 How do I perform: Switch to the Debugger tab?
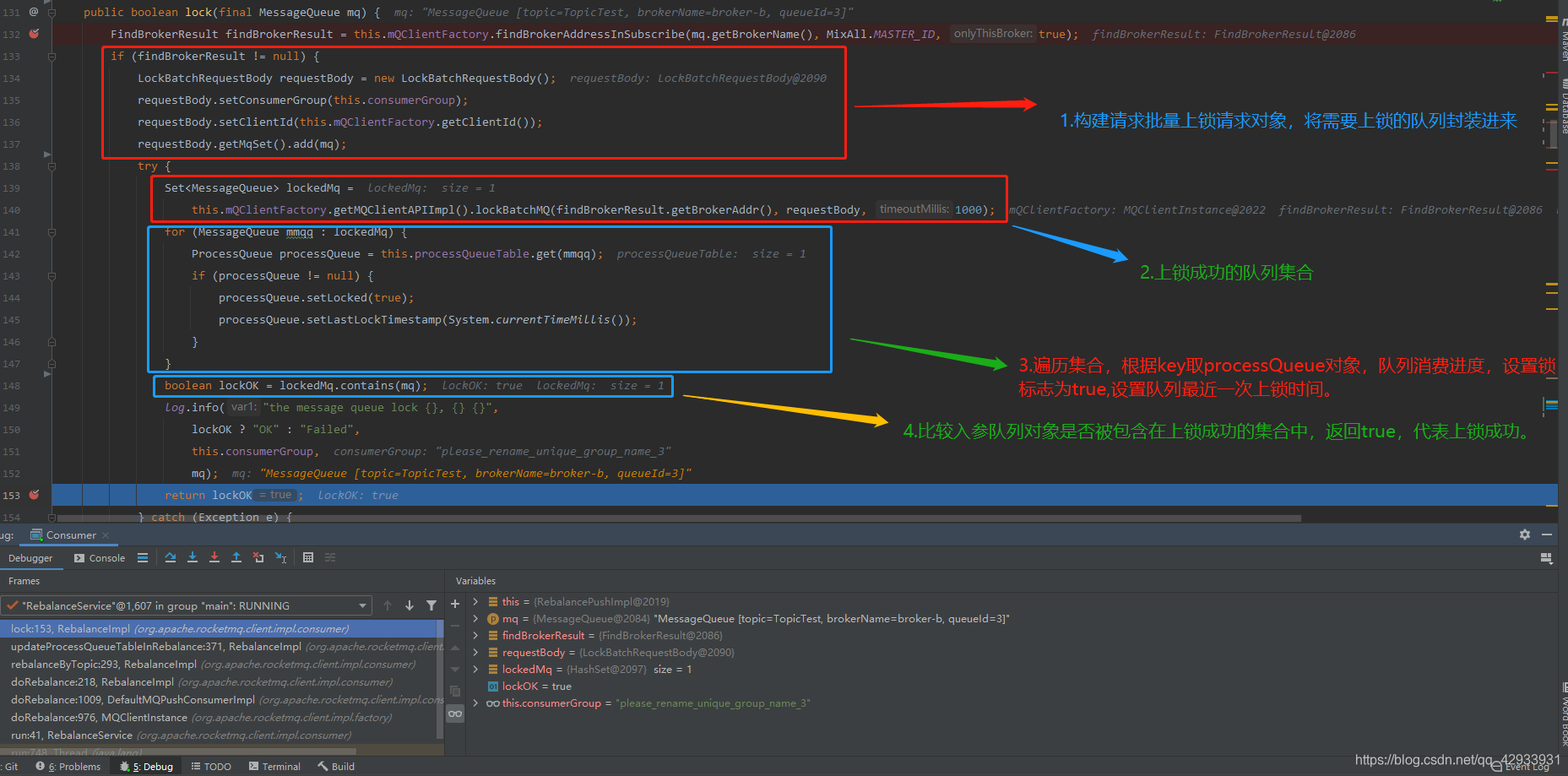(30, 558)
